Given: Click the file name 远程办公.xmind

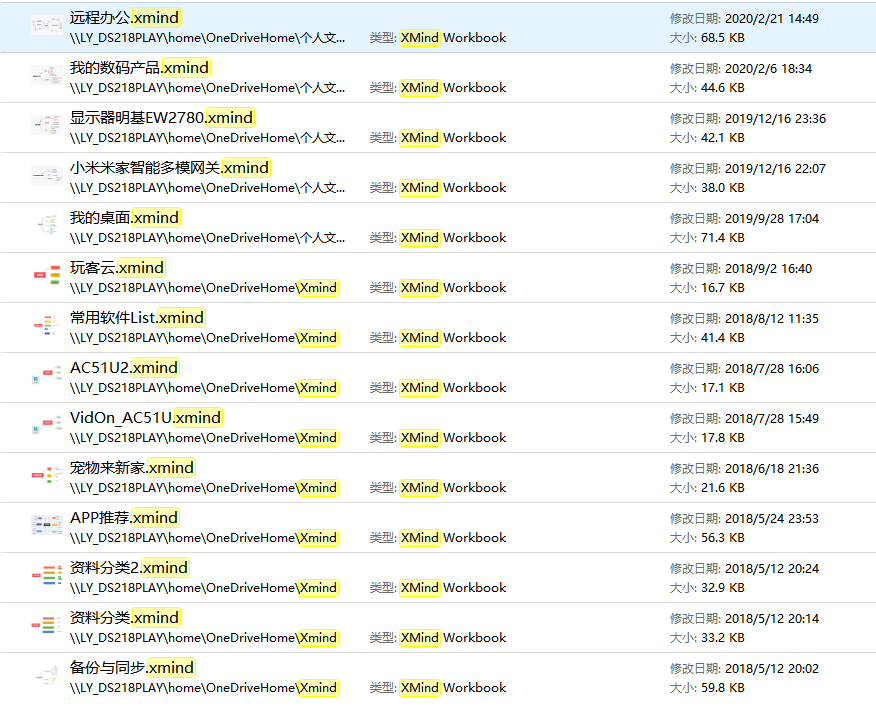Looking at the screenshot, I should point(125,18).
